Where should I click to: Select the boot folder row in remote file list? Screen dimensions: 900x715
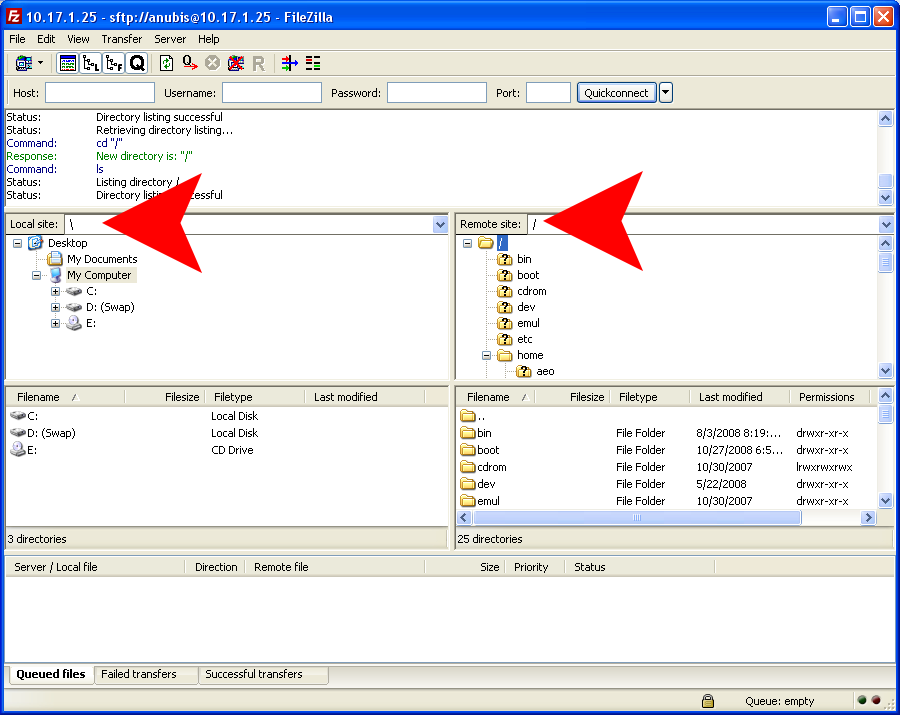click(666, 450)
